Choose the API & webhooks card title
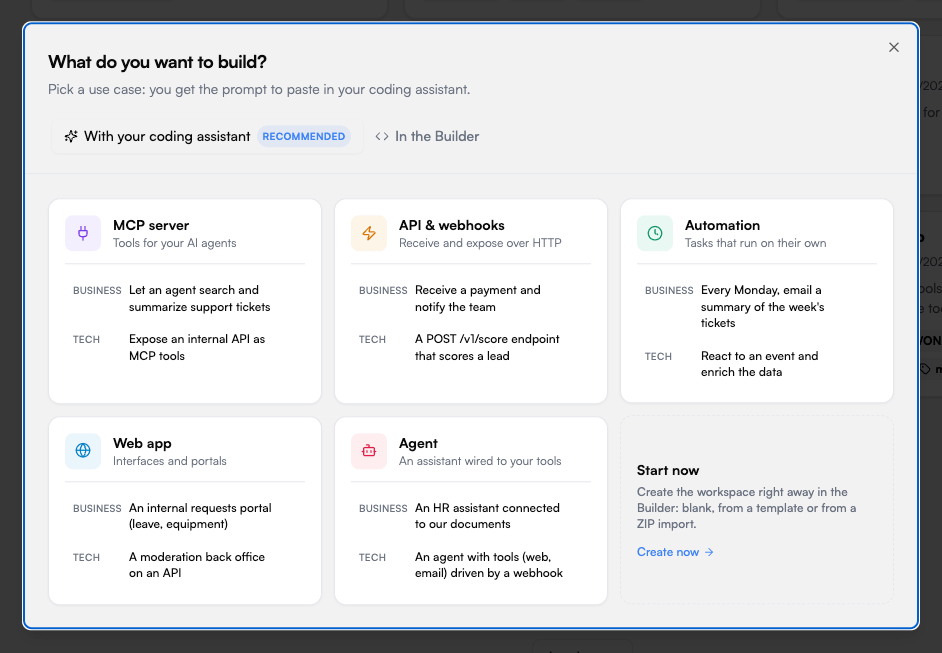Screen dimensions: 942x653 point(452,225)
